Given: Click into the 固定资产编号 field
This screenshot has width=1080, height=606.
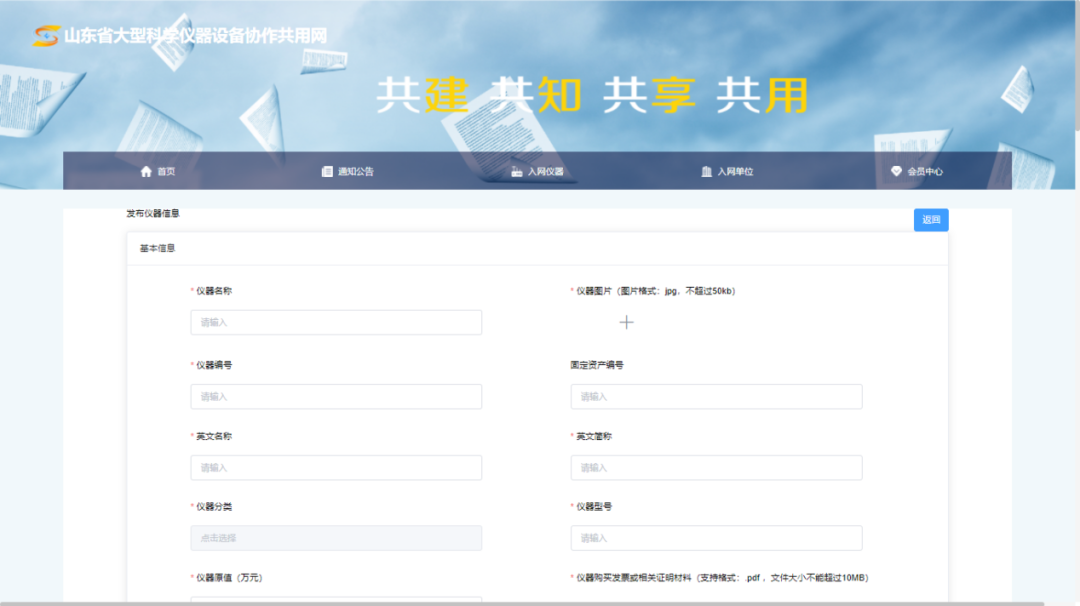Looking at the screenshot, I should [x=716, y=396].
